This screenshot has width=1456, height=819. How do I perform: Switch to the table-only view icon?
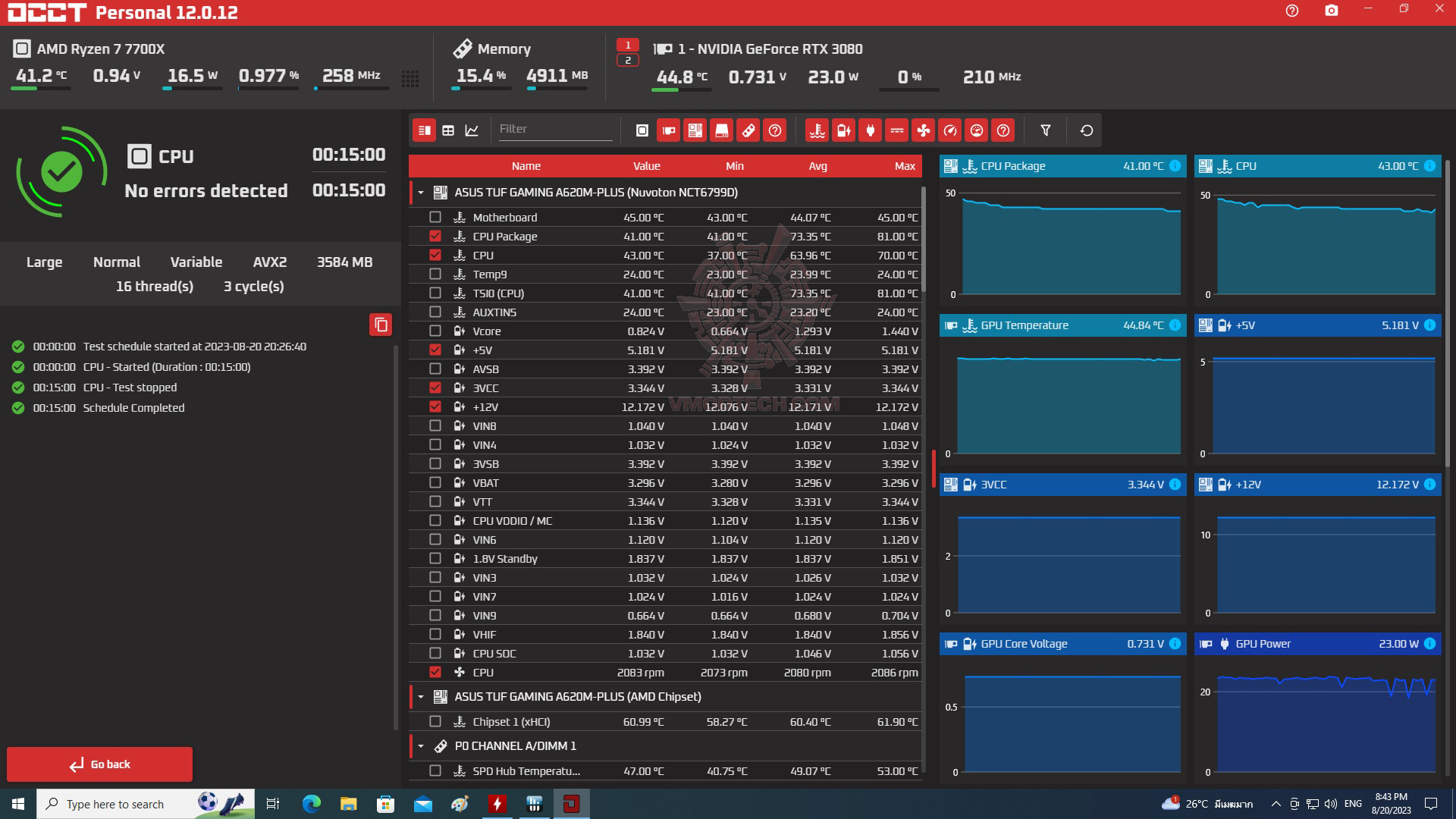[x=448, y=130]
